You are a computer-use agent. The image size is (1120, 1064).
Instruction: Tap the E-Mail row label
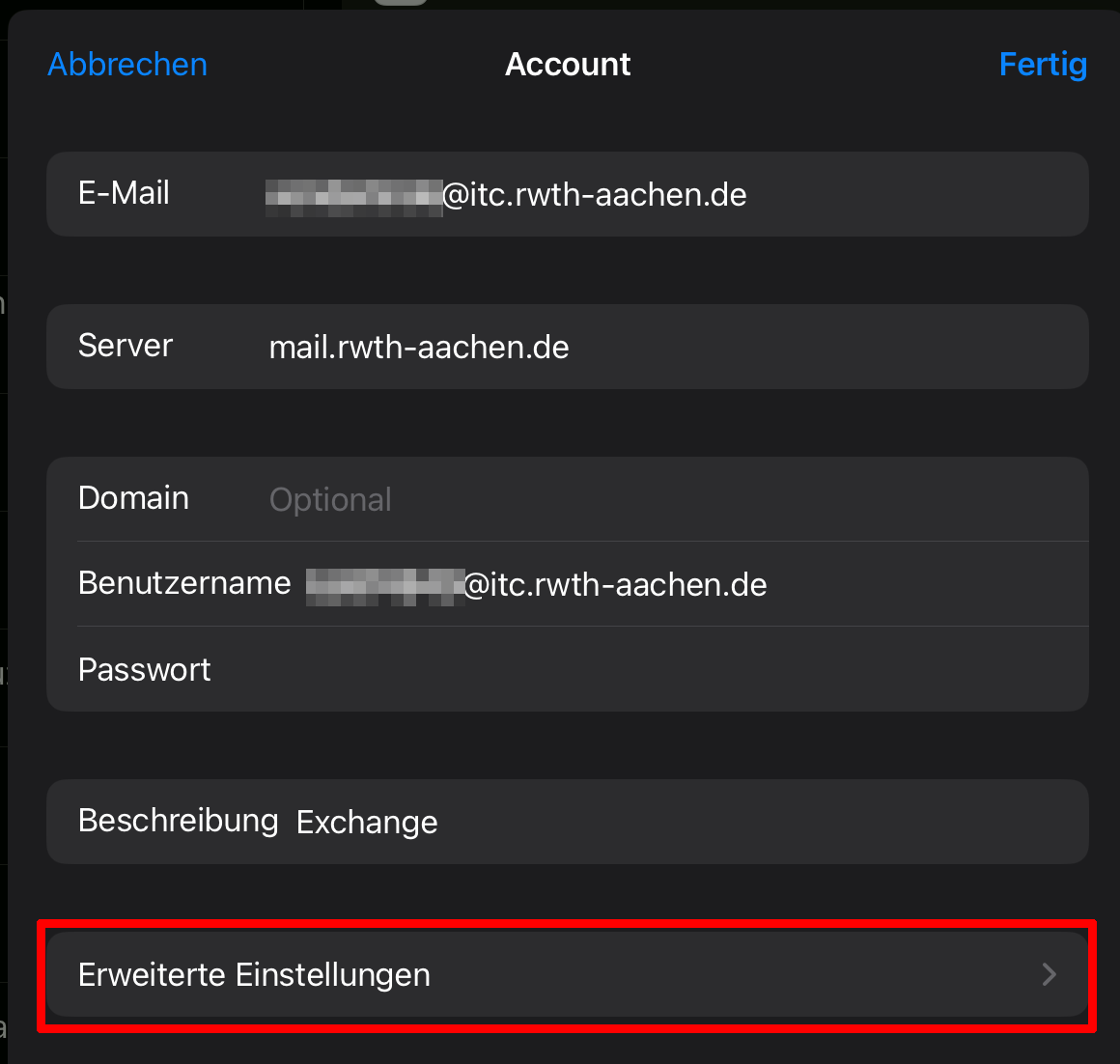(124, 194)
